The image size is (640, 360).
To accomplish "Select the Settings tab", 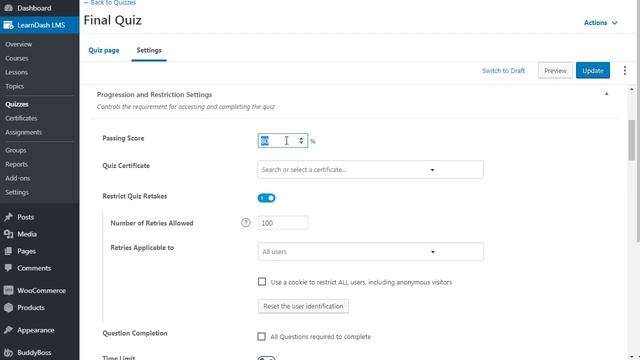I will click(x=149, y=50).
